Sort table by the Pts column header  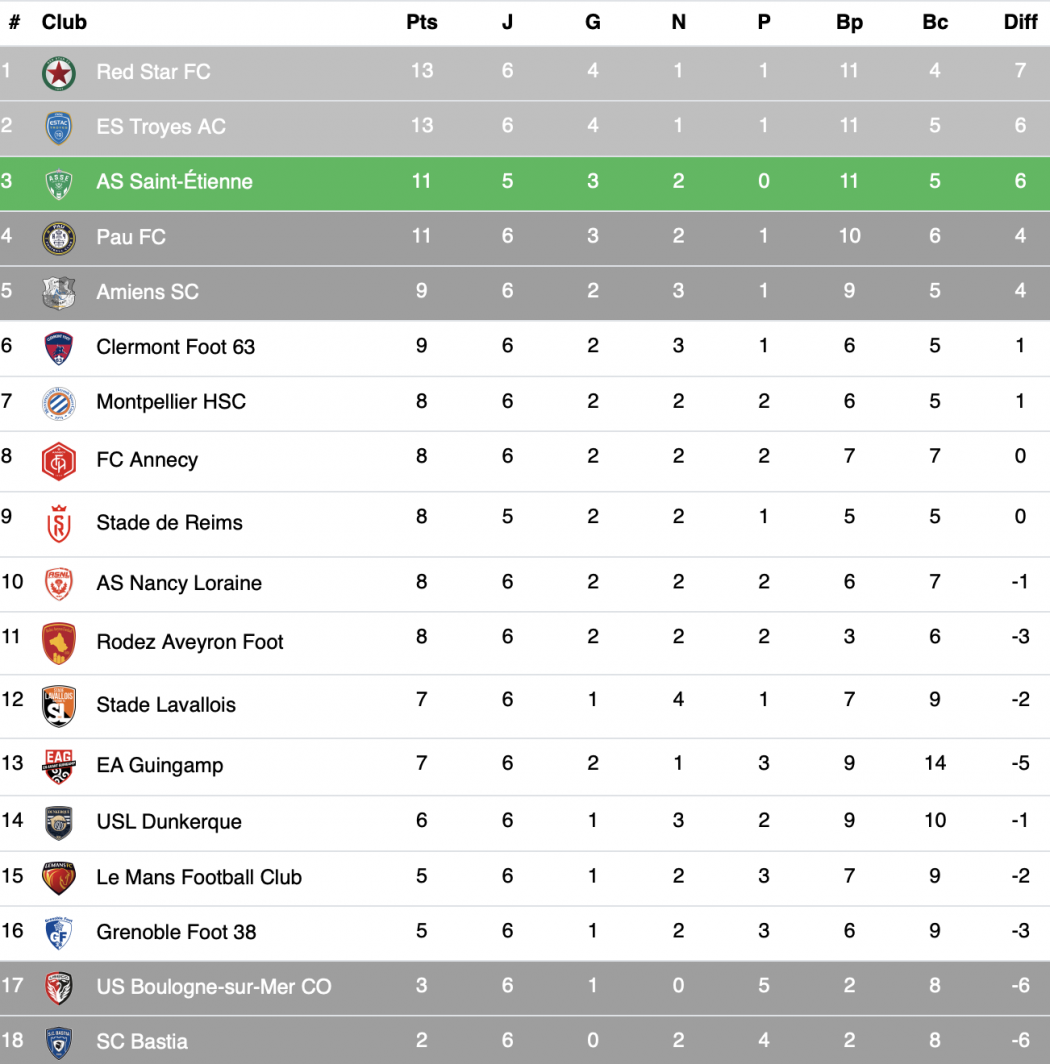pyautogui.click(x=421, y=22)
